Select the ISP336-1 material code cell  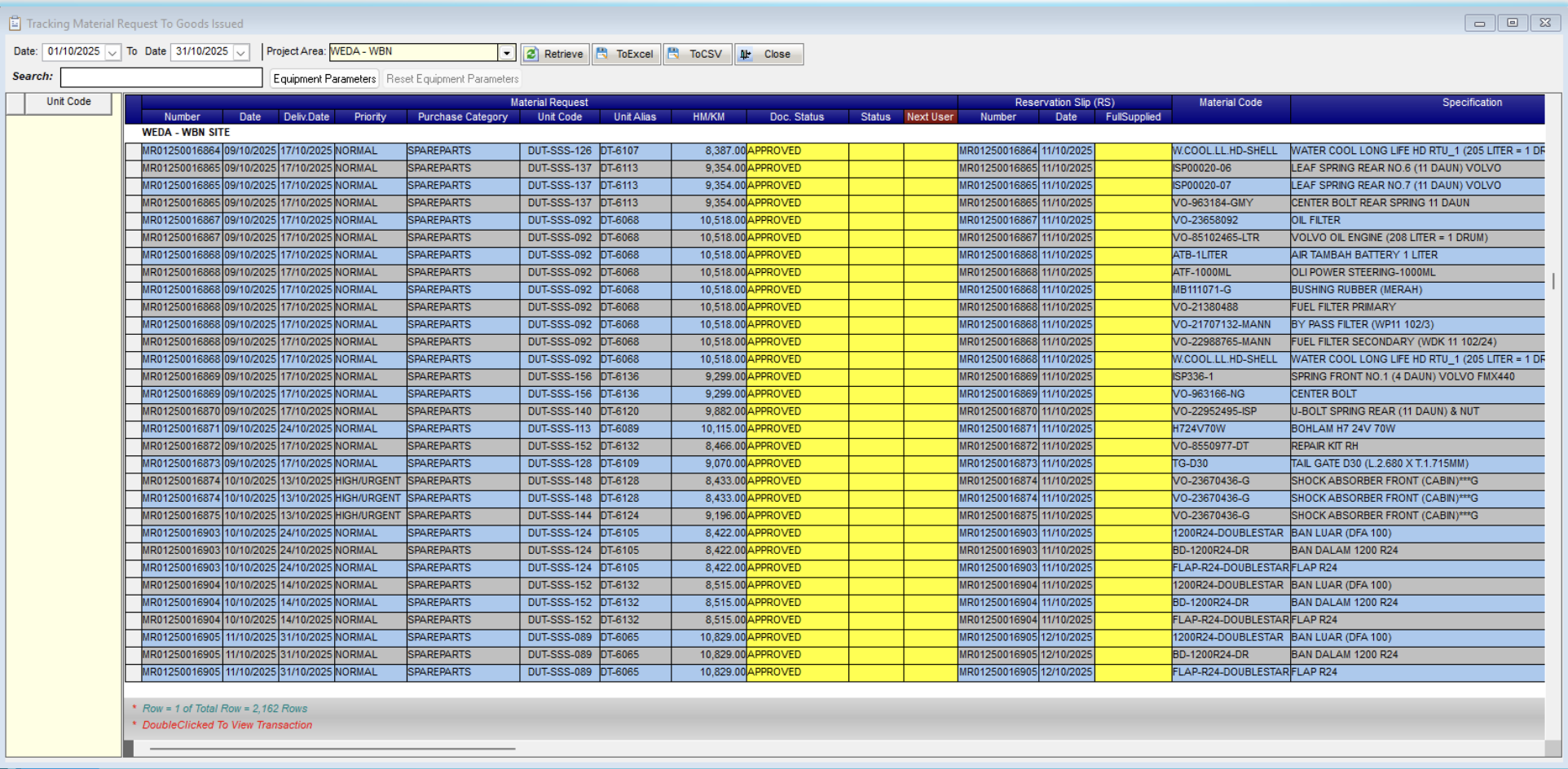click(x=1231, y=377)
